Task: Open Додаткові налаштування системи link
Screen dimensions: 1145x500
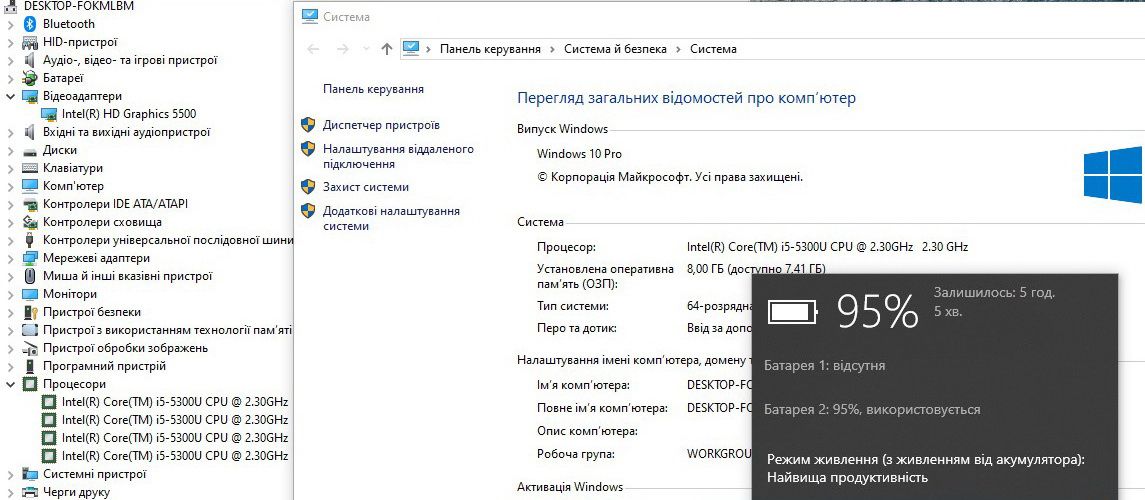Action: [x=391, y=219]
